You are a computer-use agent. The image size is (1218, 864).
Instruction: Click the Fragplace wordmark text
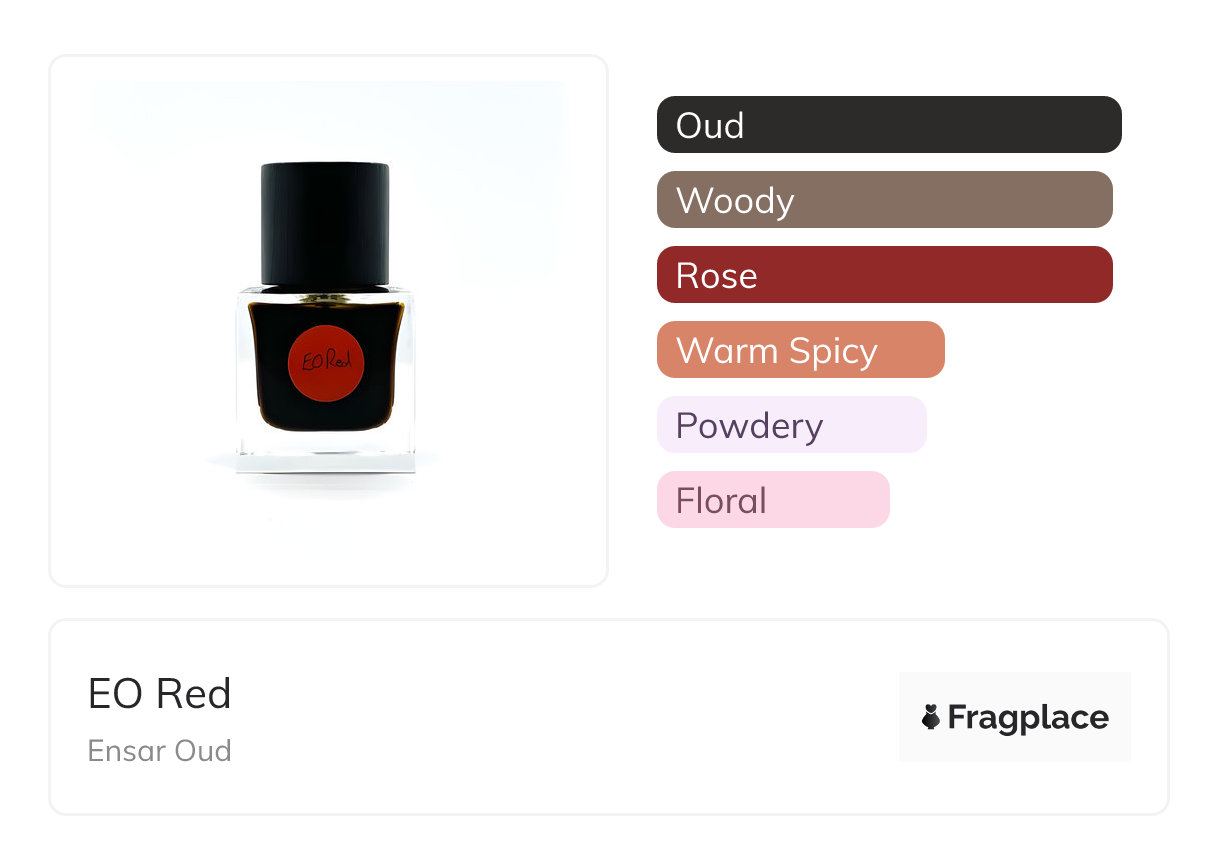point(1028,718)
